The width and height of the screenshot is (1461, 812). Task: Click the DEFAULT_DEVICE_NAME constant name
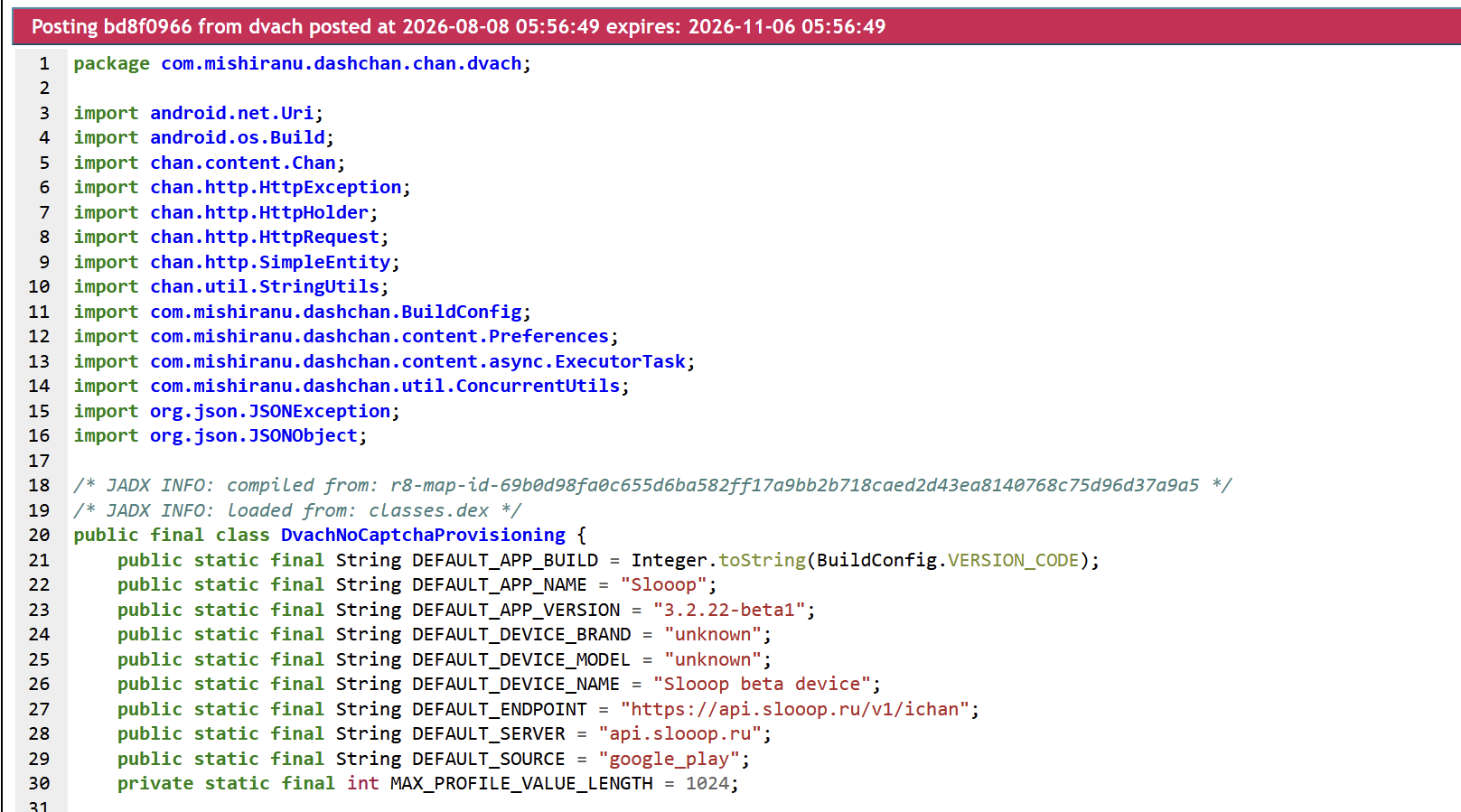[x=516, y=684]
